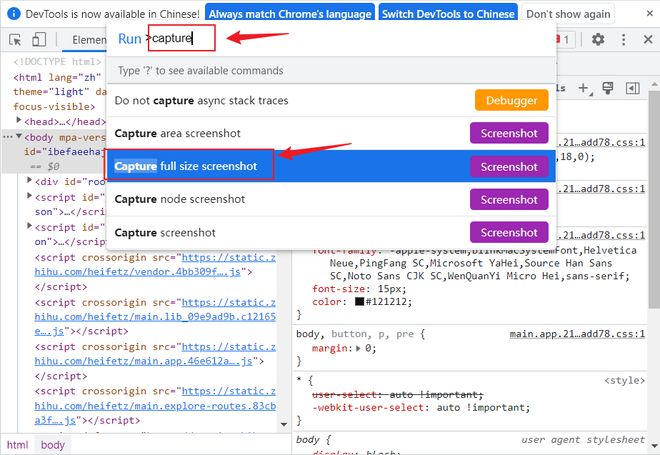Toggle the computed styles sidebar icon
Screen dimensions: 660x455
[x=634, y=89]
